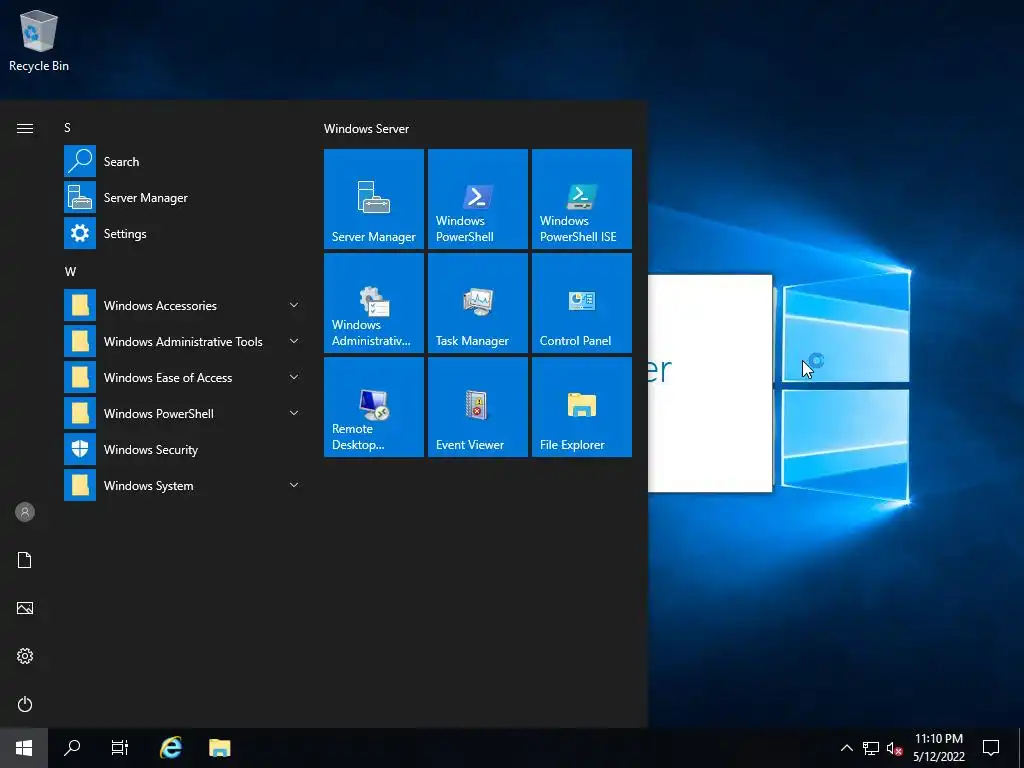Open Windows Security from the app list
Screen dimensions: 1024x768
(185, 449)
